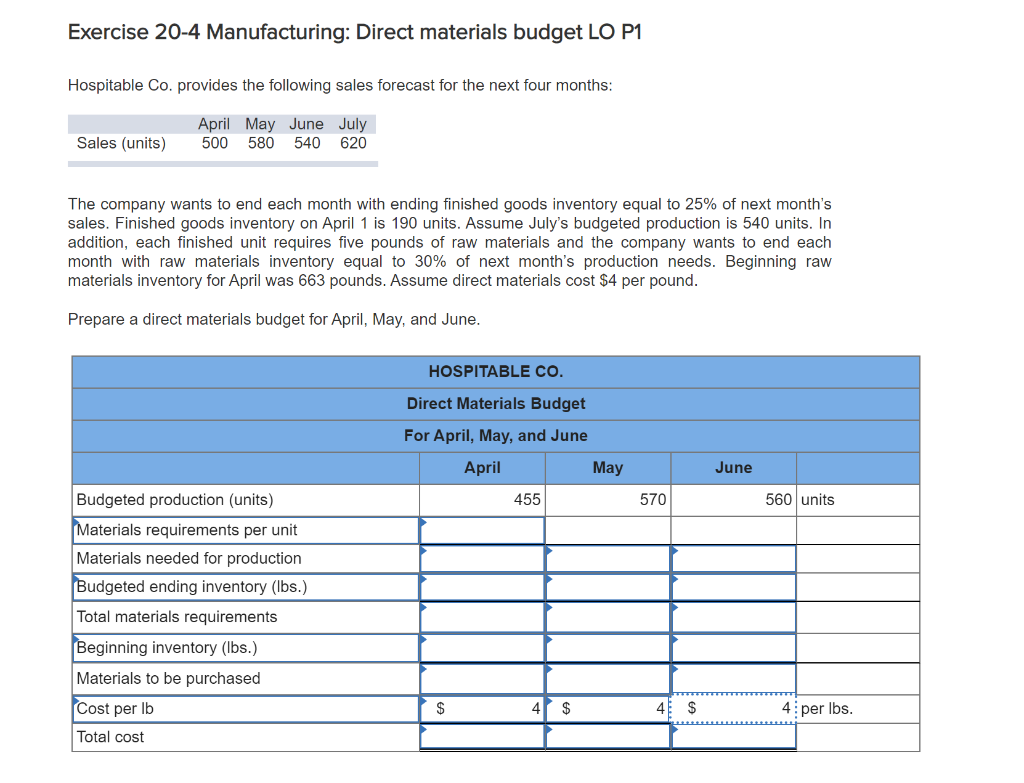Select the June Materials to be purchased cell
1024x783 pixels.
pyautogui.click(x=733, y=678)
